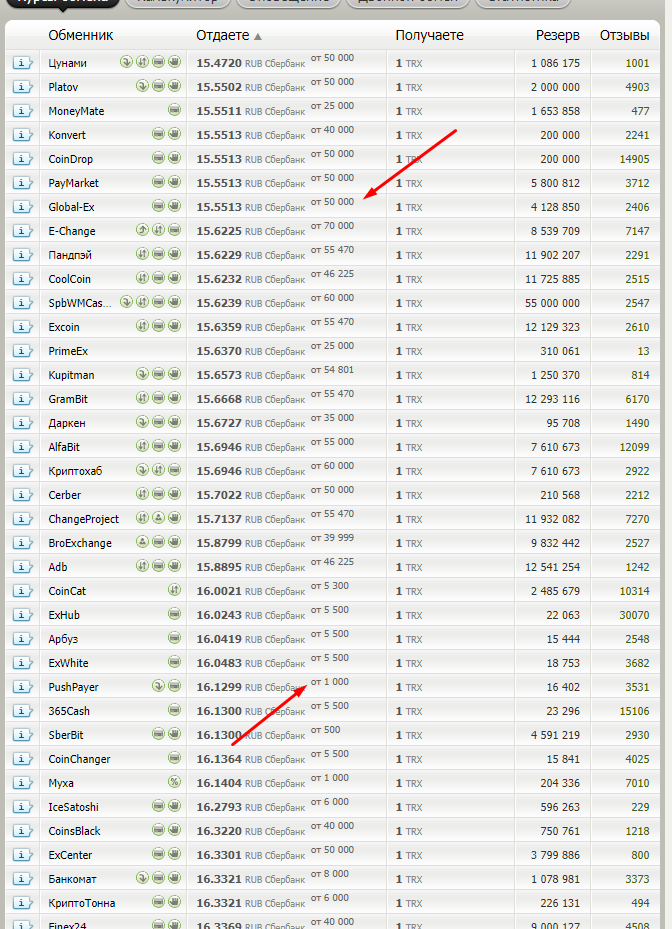
Task: Open the КриптоТонна exchanger link
Action: 82,903
